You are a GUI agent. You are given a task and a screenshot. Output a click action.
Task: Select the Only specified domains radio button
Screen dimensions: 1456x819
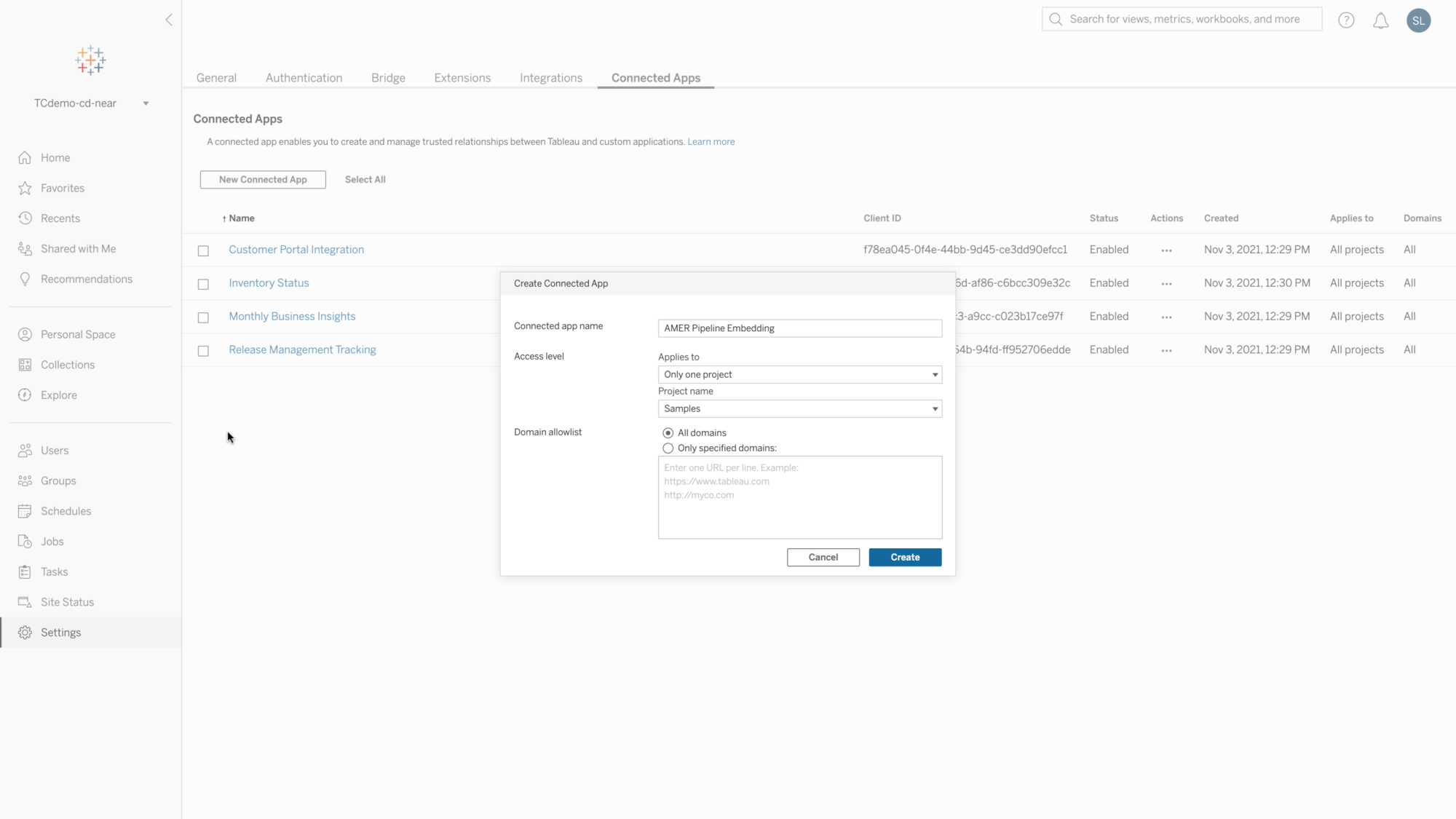(x=668, y=448)
